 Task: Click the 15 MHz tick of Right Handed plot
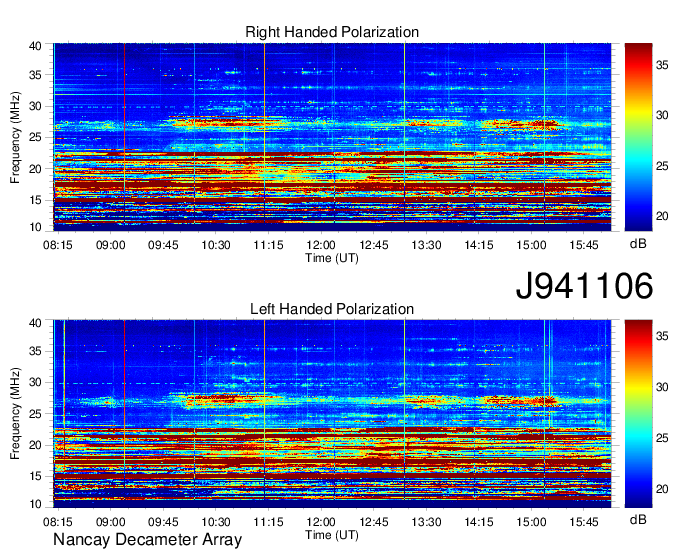coord(36,200)
